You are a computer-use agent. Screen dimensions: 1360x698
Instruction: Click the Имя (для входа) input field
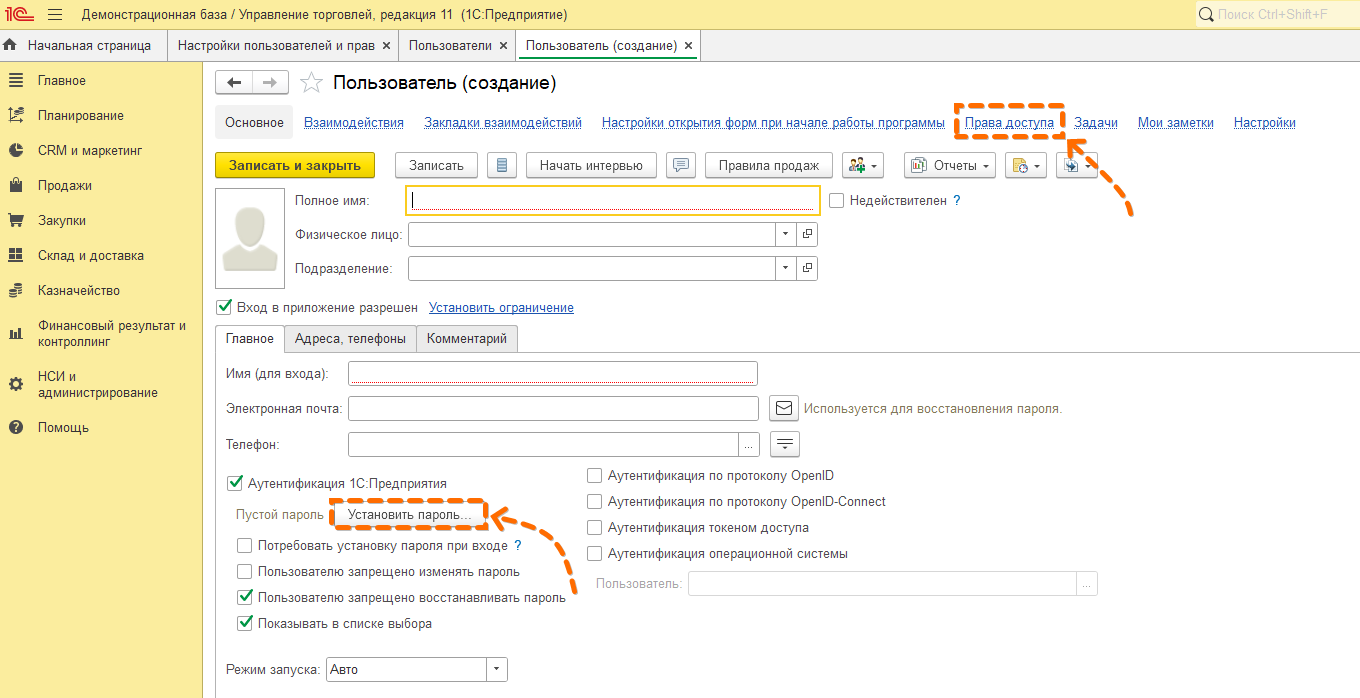pyautogui.click(x=552, y=374)
